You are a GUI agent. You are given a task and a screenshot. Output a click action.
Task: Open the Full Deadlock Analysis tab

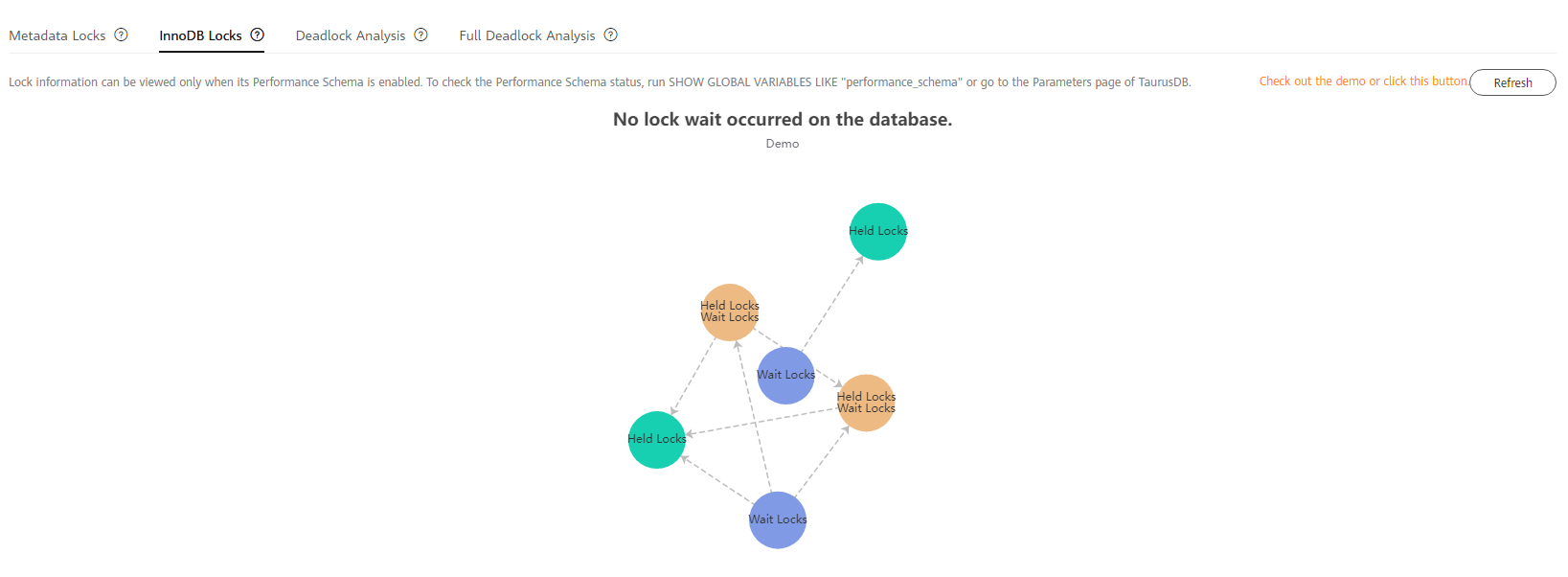527,35
